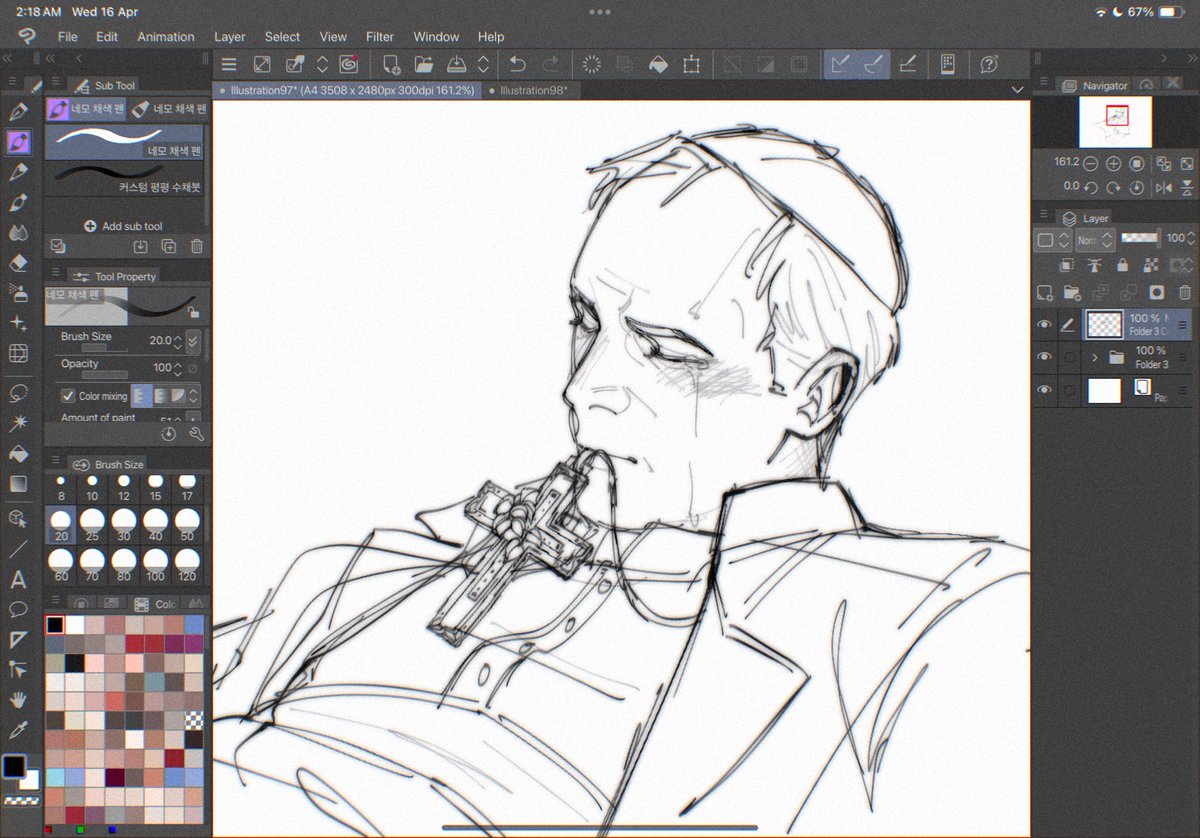Image resolution: width=1200 pixels, height=838 pixels.
Task: Toggle checkbox beside Folder 3 layer
Action: coord(1069,358)
